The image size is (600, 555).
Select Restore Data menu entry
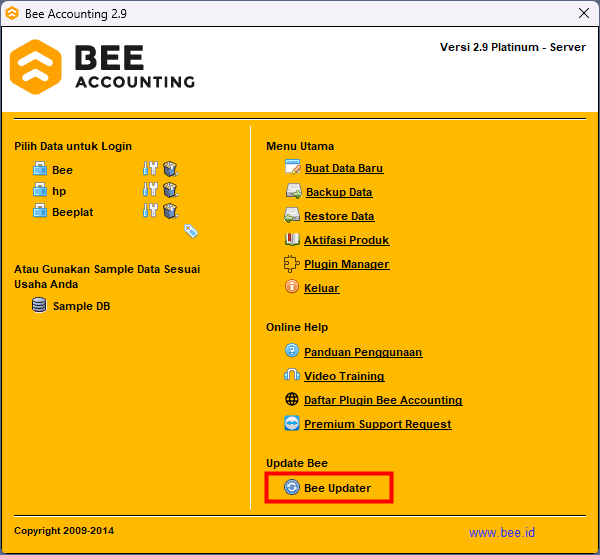pyautogui.click(x=339, y=216)
